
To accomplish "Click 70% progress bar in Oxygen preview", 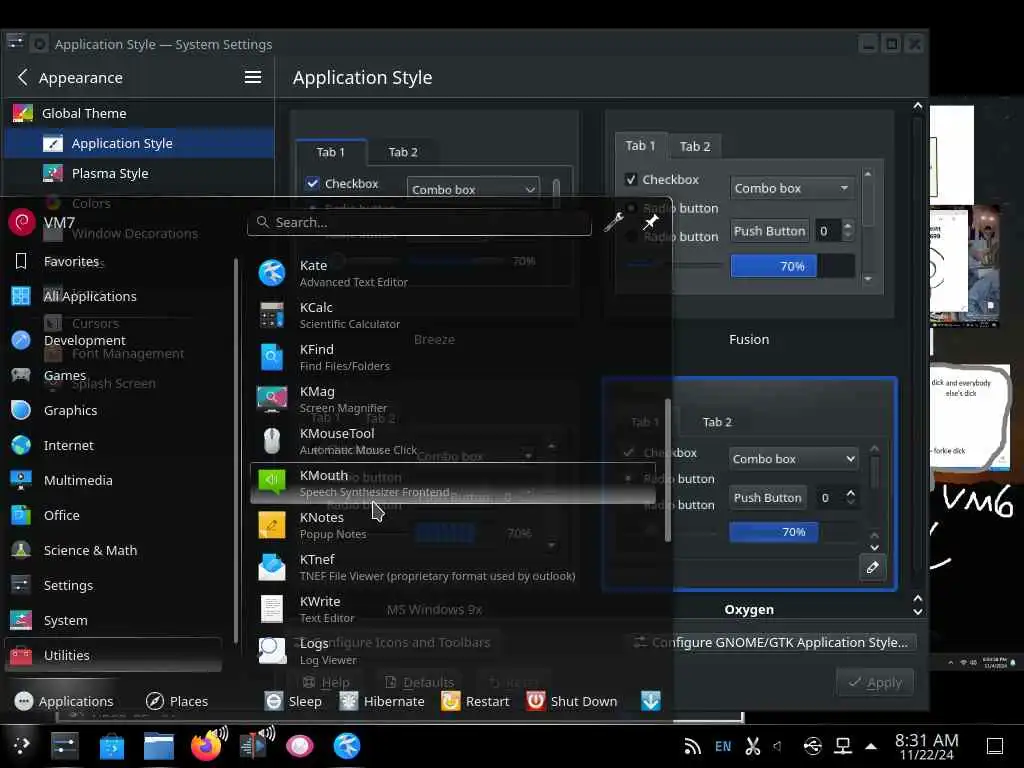I will [793, 532].
